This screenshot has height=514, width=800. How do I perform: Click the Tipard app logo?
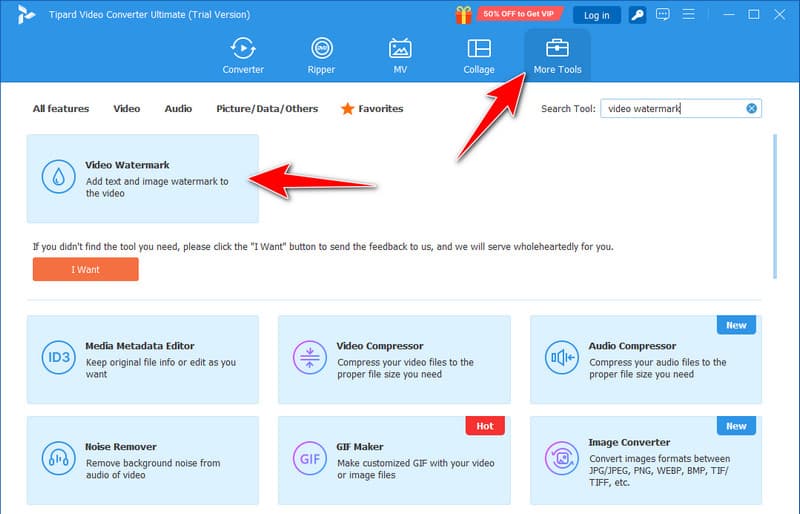tap(26, 14)
